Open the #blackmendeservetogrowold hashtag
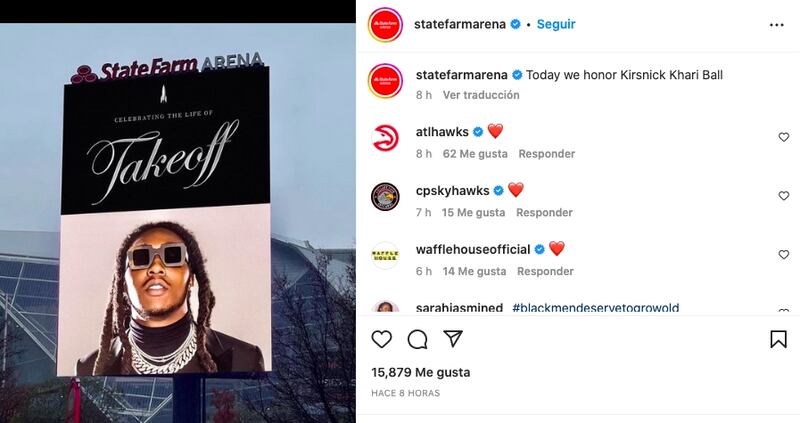Image resolution: width=800 pixels, height=423 pixels. [595, 307]
